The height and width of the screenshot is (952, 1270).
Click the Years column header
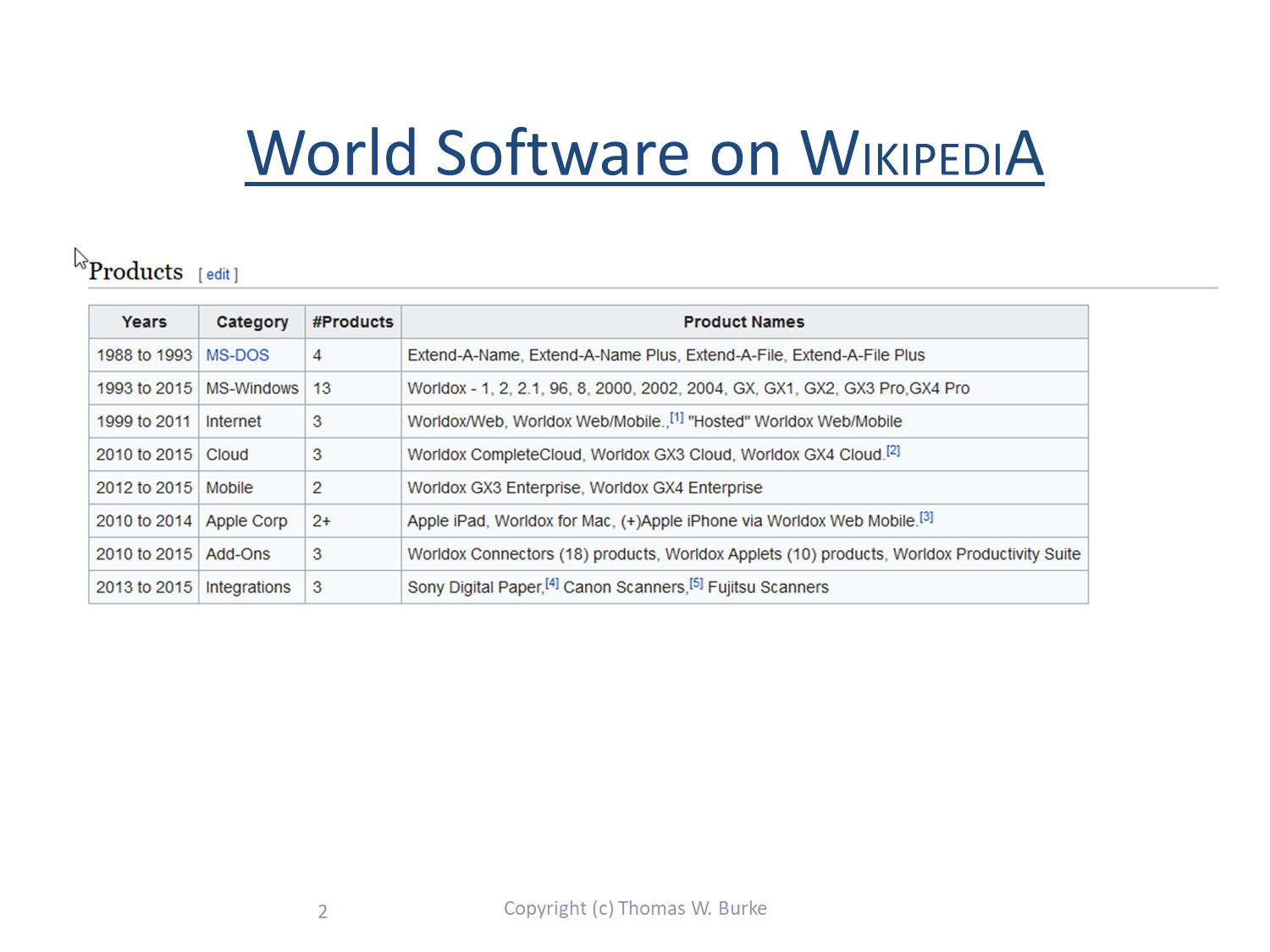(x=144, y=322)
